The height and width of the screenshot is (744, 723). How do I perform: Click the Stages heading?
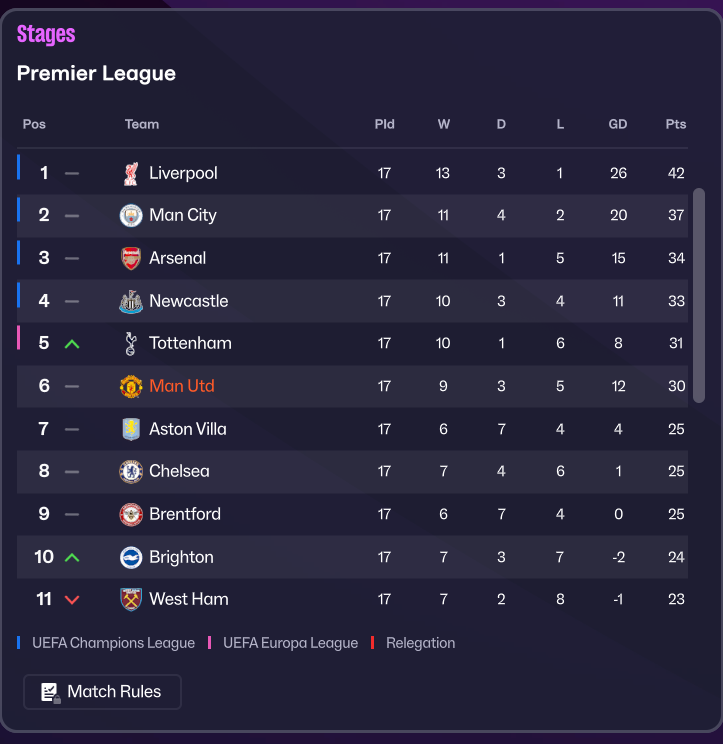tap(46, 34)
